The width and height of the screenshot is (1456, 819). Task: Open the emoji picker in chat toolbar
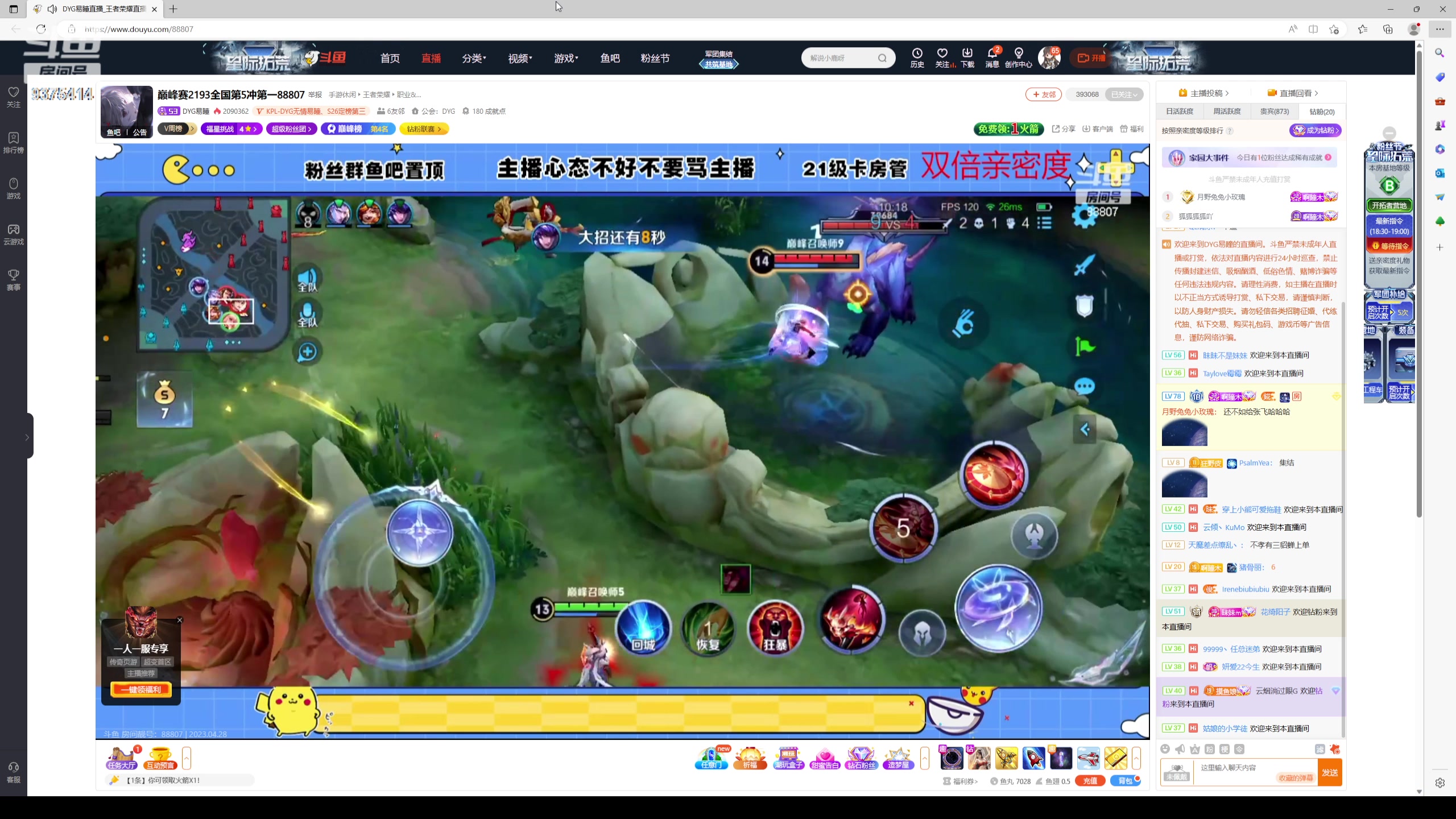pos(1165,749)
